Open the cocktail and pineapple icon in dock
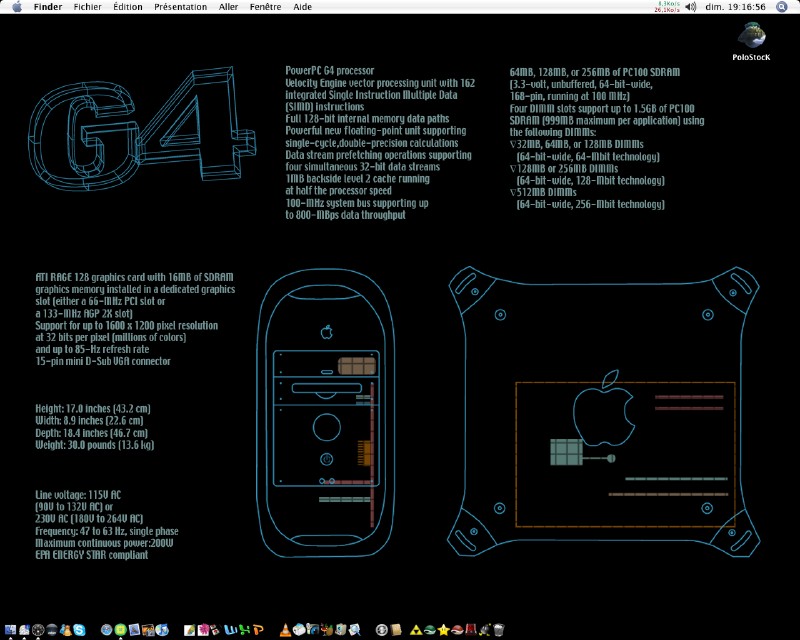The width and height of the screenshot is (800, 640). pos(327,630)
